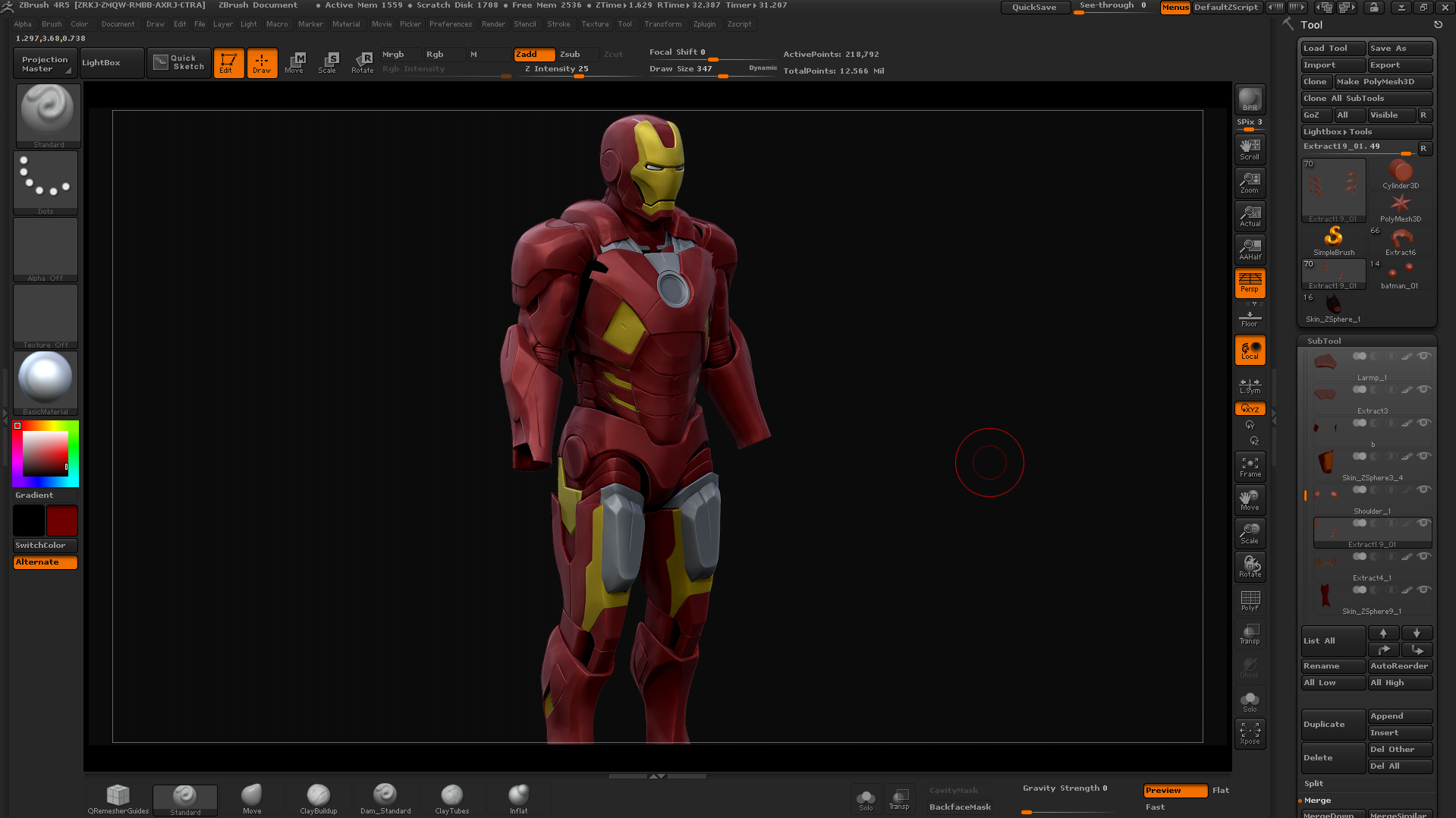Select the dark red main color swatch
Image resolution: width=1456 pixels, height=818 pixels.
[61, 521]
